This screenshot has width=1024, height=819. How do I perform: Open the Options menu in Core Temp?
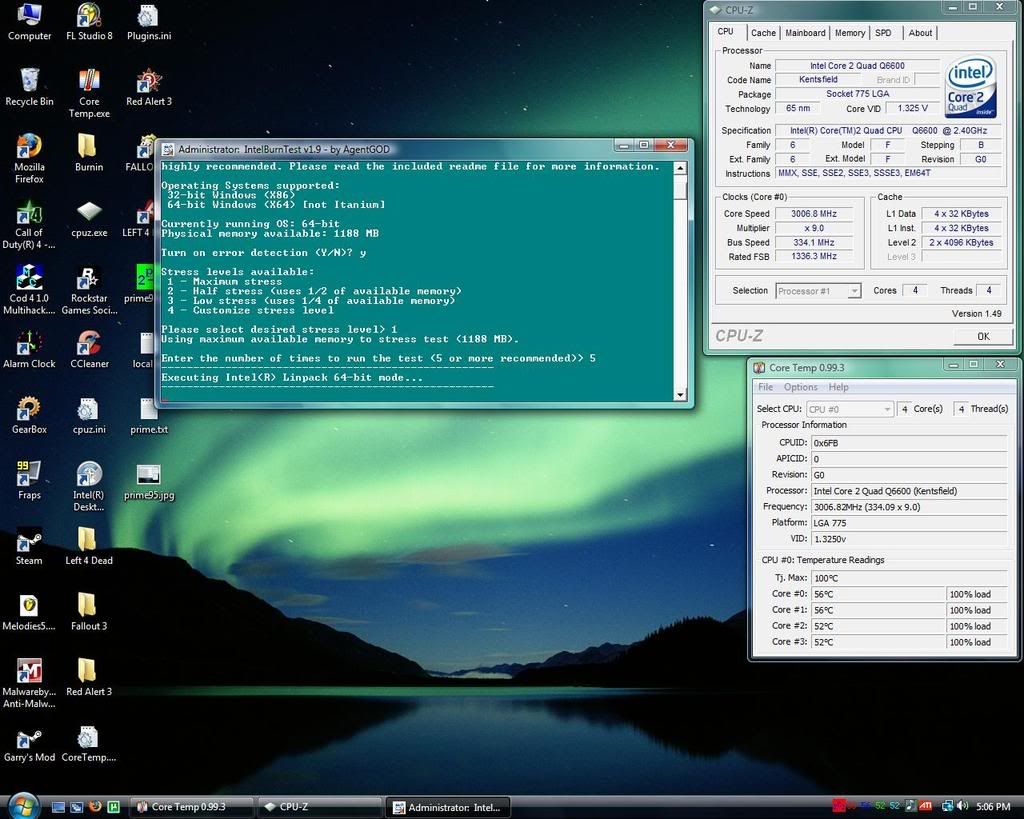[x=801, y=387]
